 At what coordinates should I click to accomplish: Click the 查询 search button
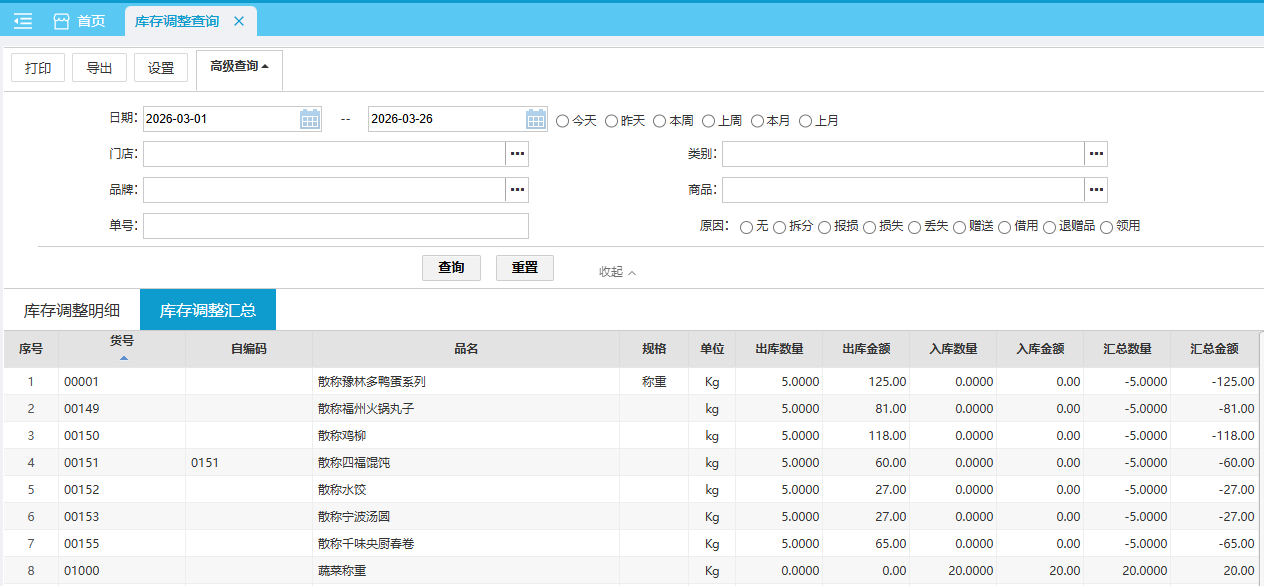point(451,268)
